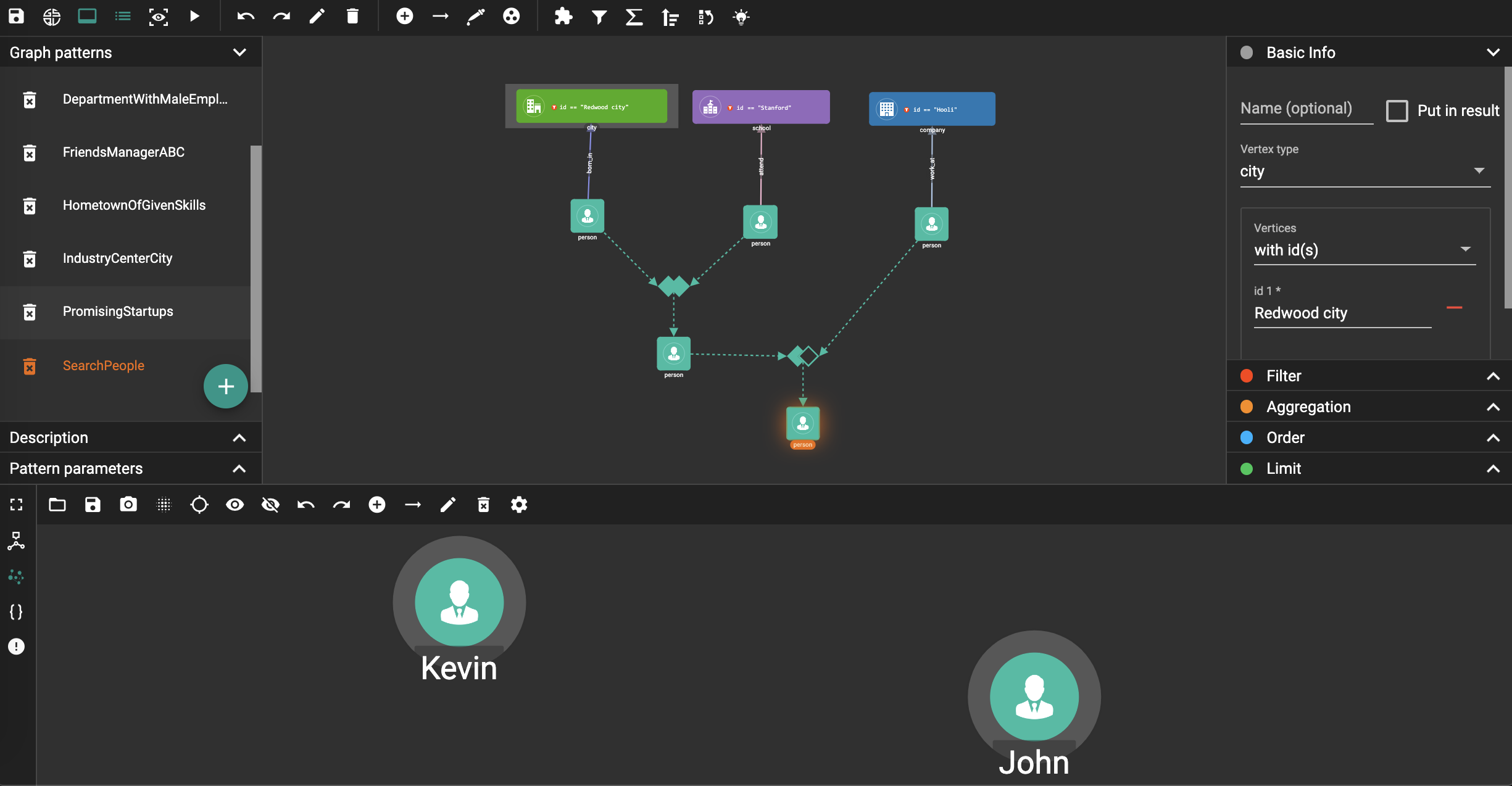This screenshot has height=786, width=1512.
Task: Click the filter funnel icon in top toolbar
Action: pyautogui.click(x=599, y=17)
